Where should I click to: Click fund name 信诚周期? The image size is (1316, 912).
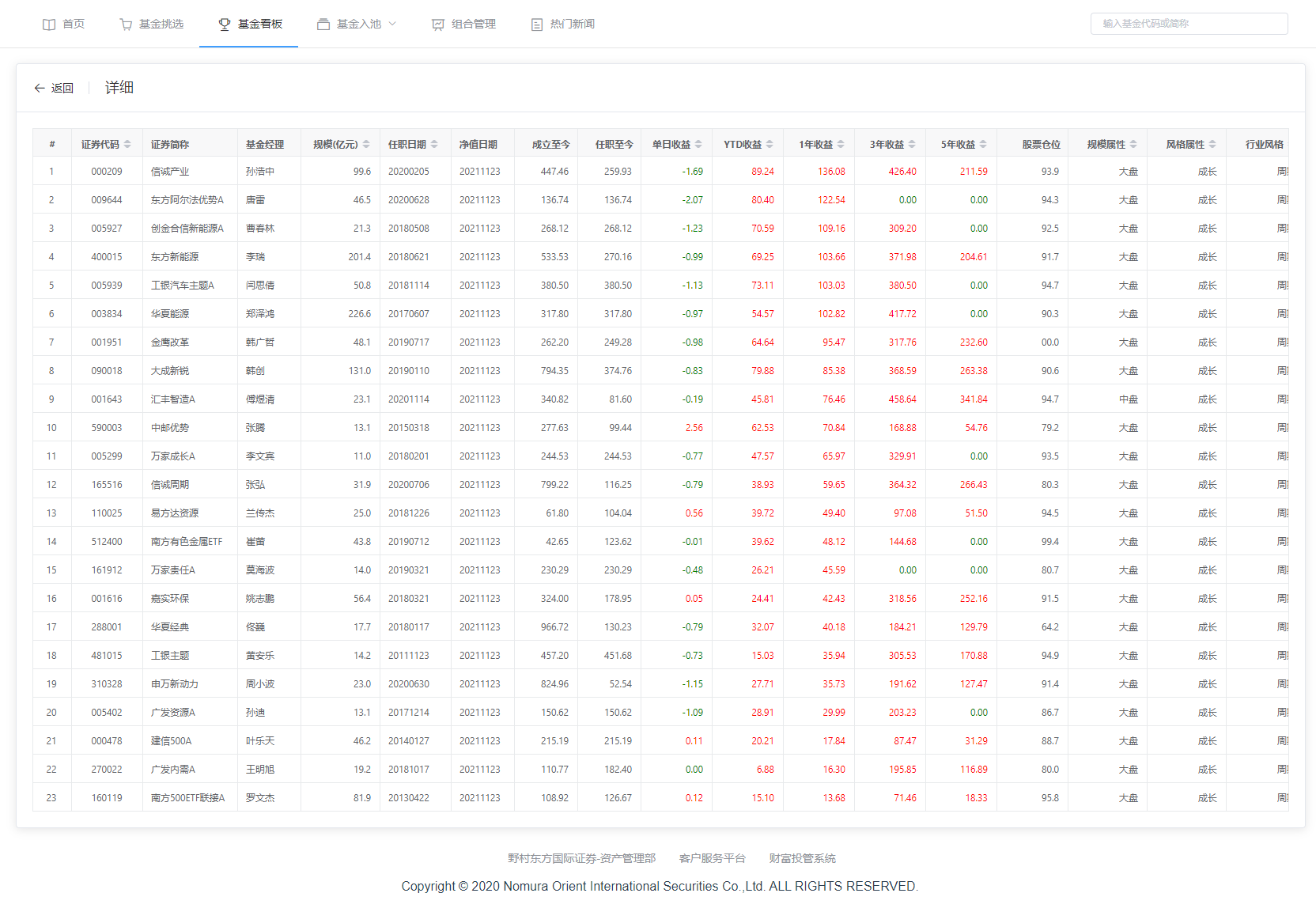click(170, 485)
